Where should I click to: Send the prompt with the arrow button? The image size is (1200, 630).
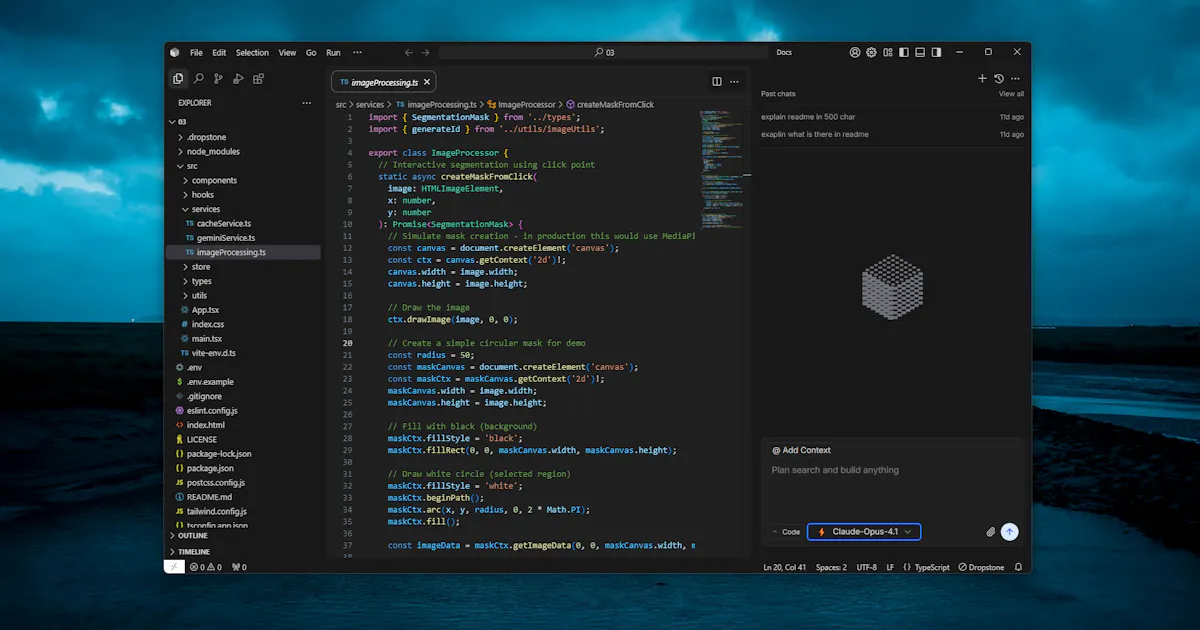(x=1010, y=532)
